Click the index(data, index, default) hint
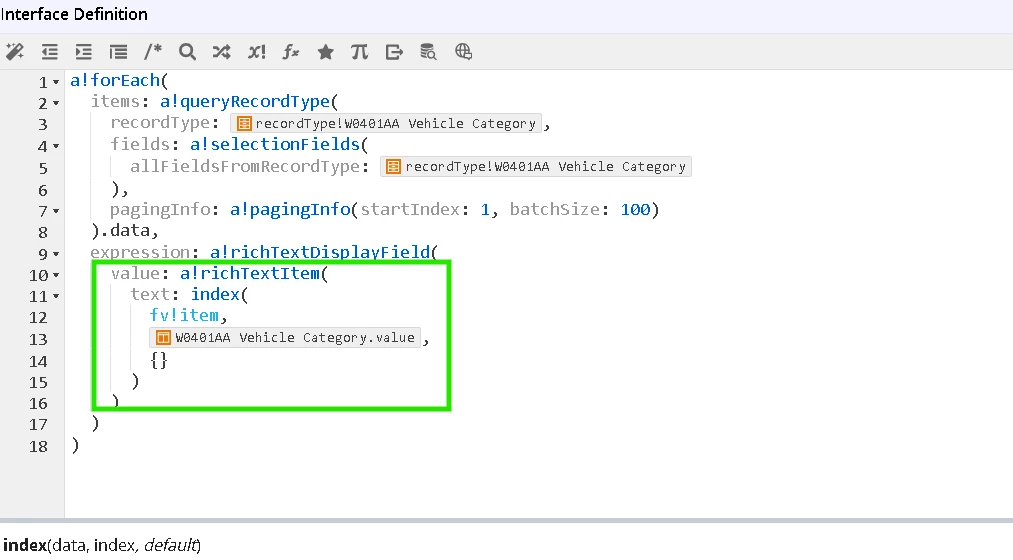The width and height of the screenshot is (1013, 560). [101, 545]
